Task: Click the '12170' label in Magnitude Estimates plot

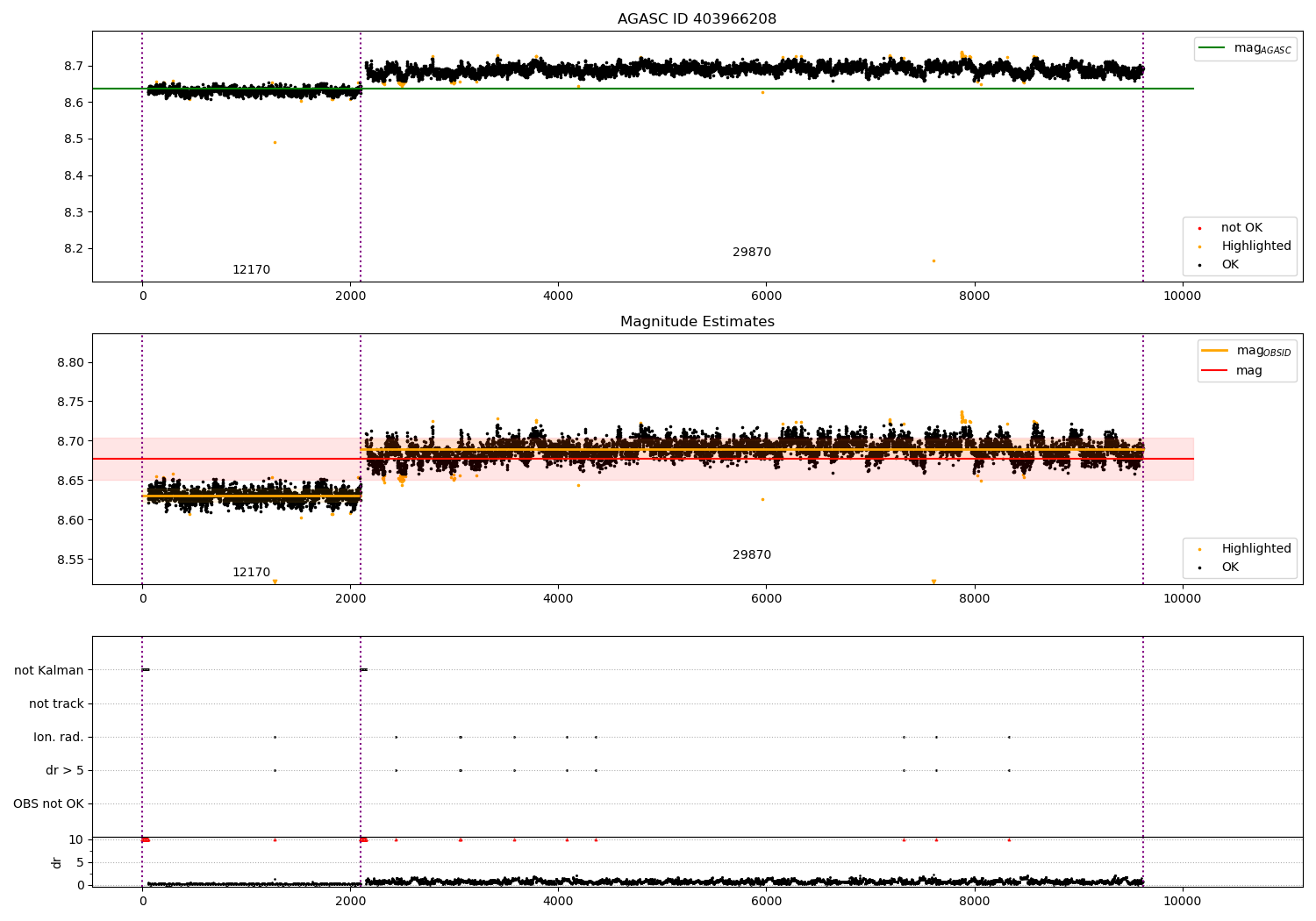Action: point(251,573)
